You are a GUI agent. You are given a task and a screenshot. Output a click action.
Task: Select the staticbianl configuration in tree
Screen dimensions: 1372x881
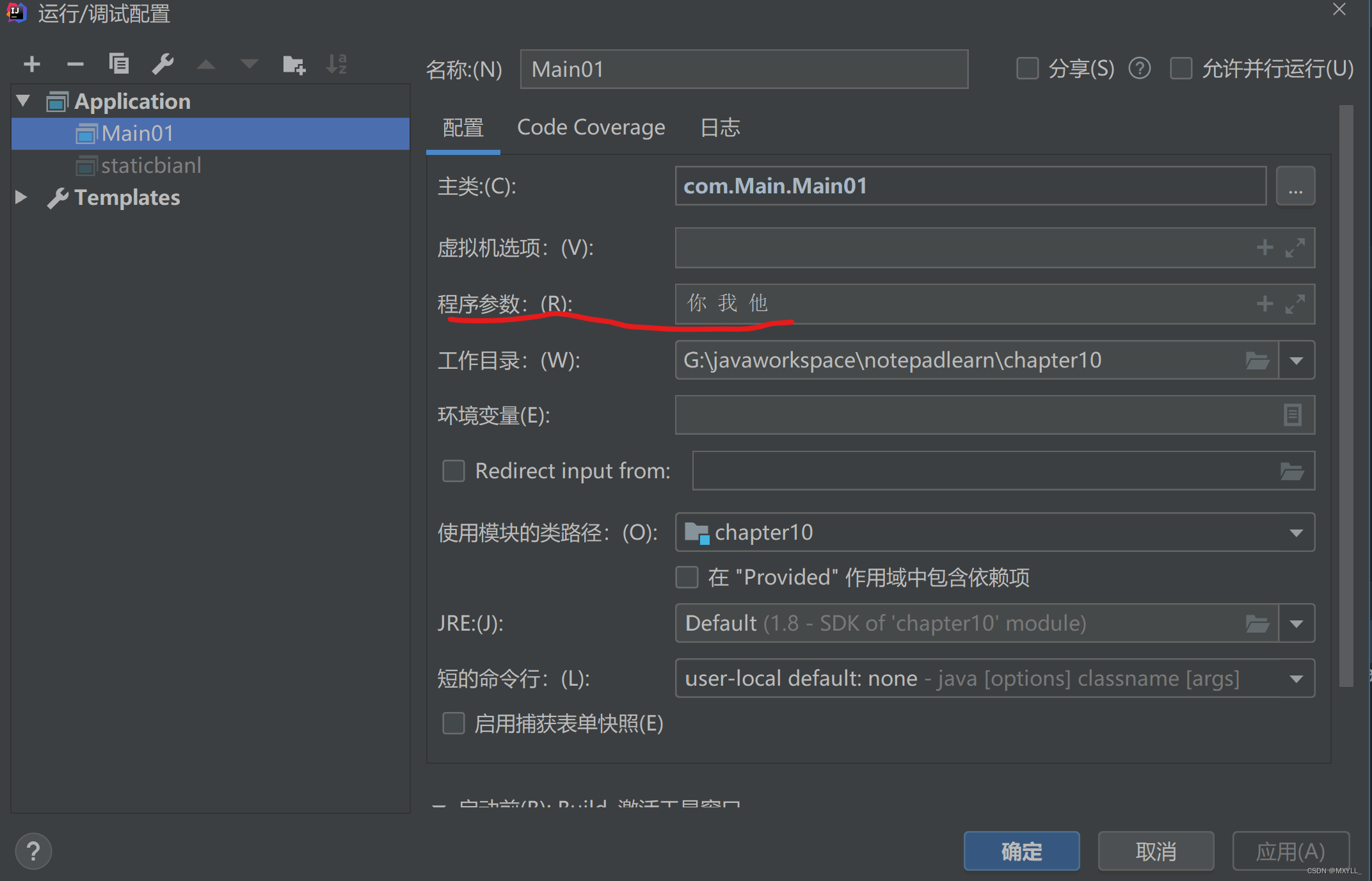pyautogui.click(x=151, y=166)
